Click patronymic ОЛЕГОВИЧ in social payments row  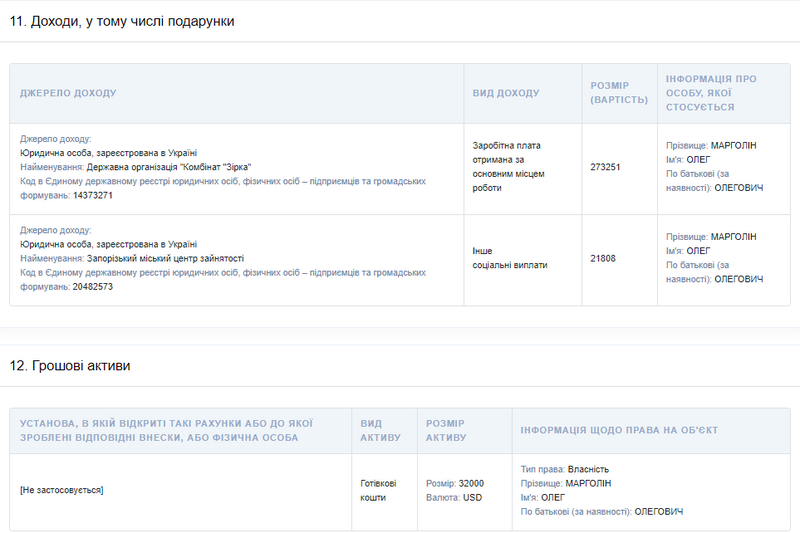739,279
